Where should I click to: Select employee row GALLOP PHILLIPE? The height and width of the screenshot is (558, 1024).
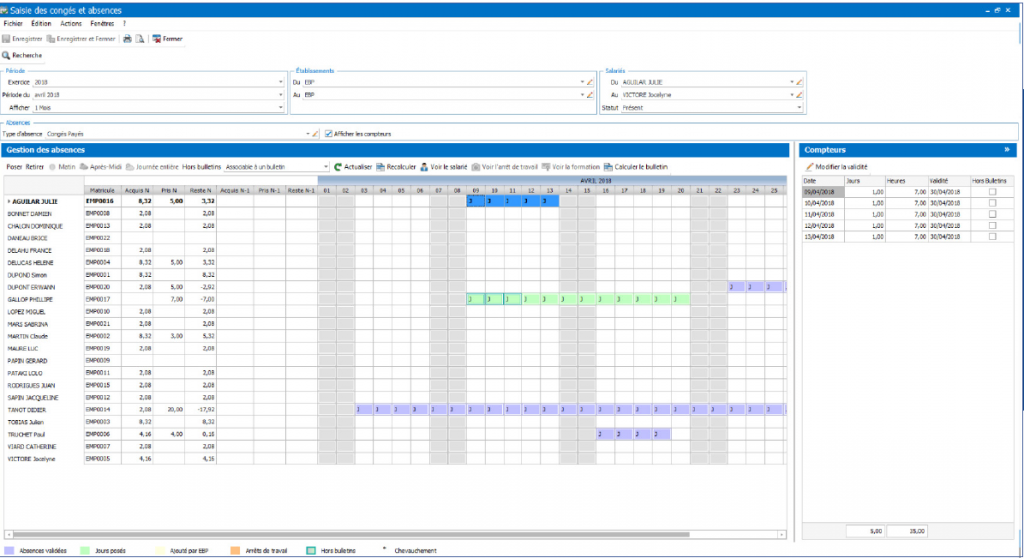point(395,299)
